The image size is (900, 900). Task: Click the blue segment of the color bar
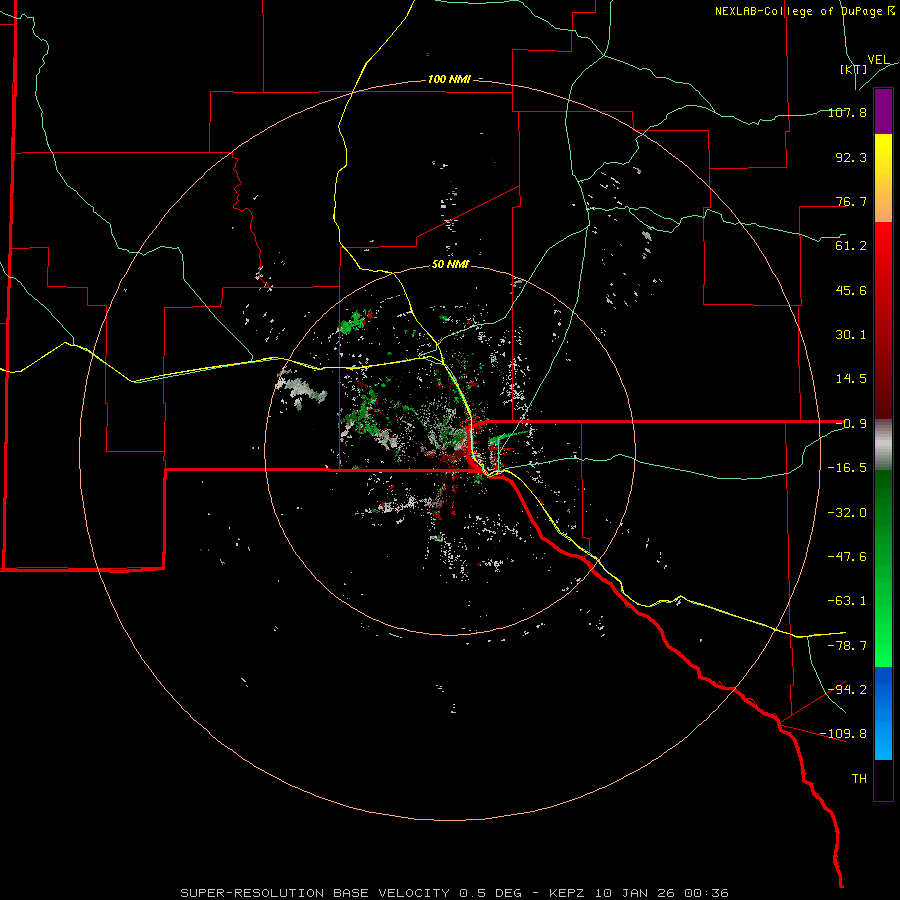pos(883,713)
